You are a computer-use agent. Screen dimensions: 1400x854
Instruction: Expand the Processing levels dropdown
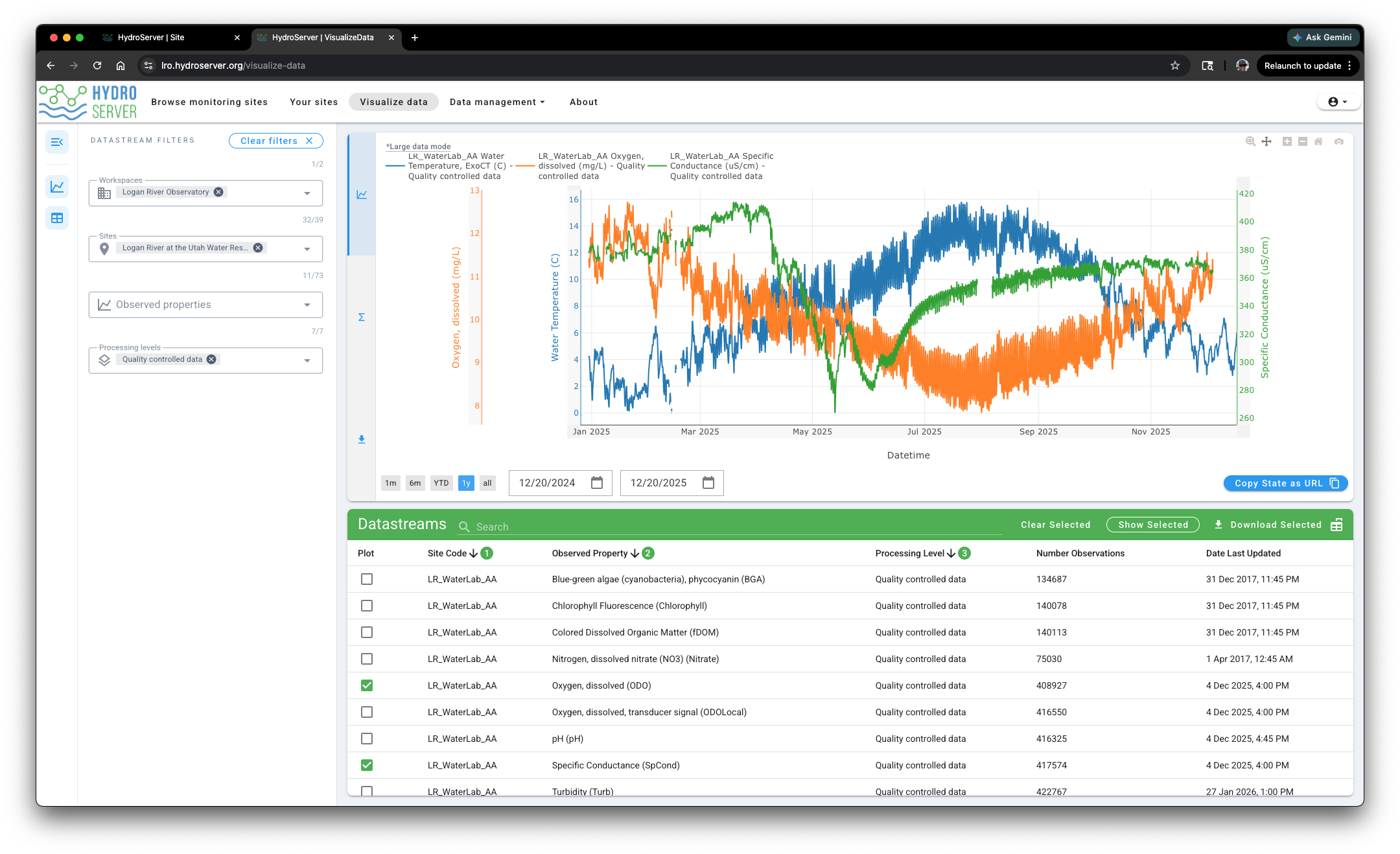click(x=307, y=361)
